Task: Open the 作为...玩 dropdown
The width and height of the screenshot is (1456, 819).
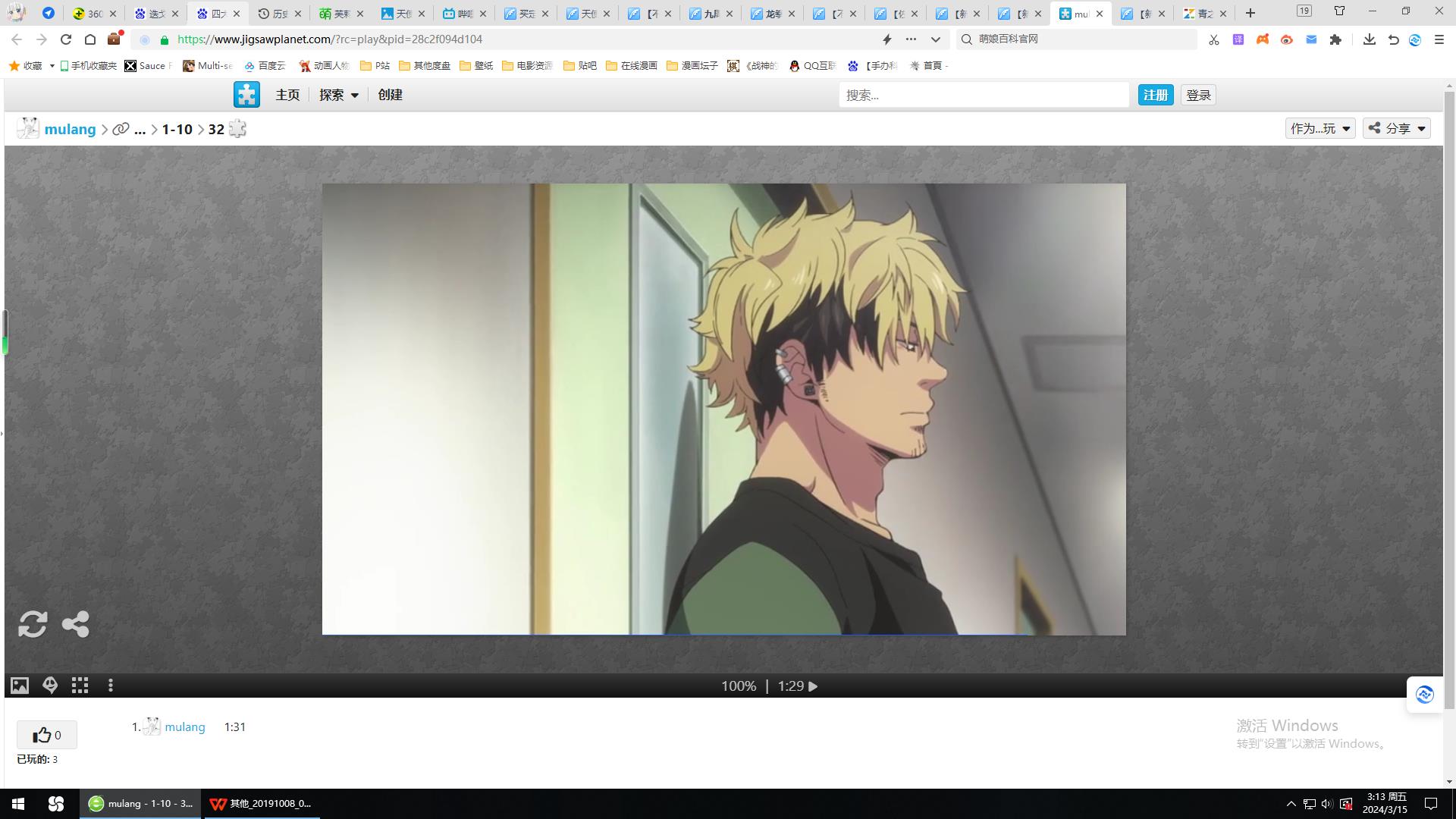Action: pyautogui.click(x=1320, y=128)
